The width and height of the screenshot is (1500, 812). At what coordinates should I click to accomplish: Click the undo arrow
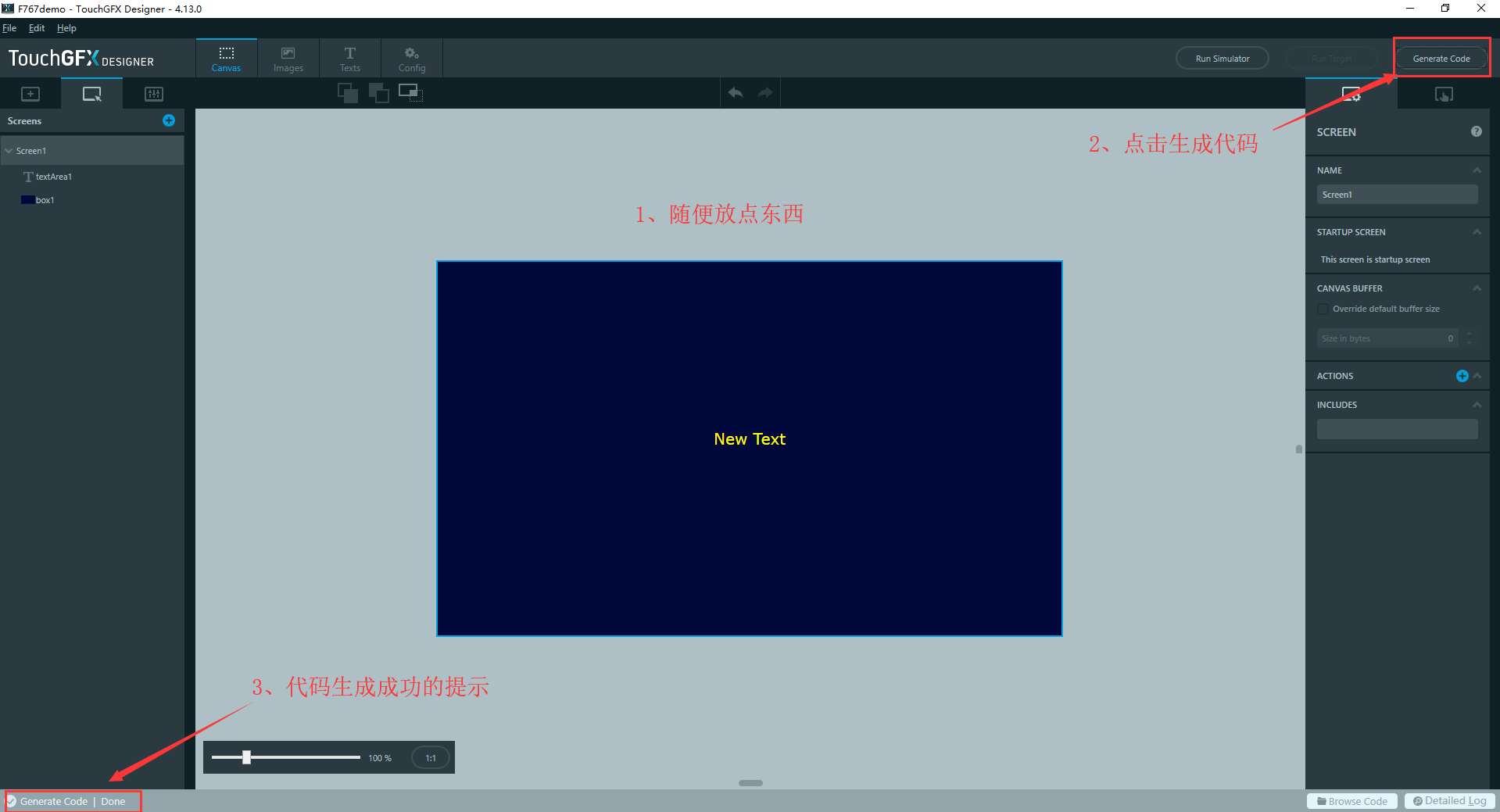point(736,93)
